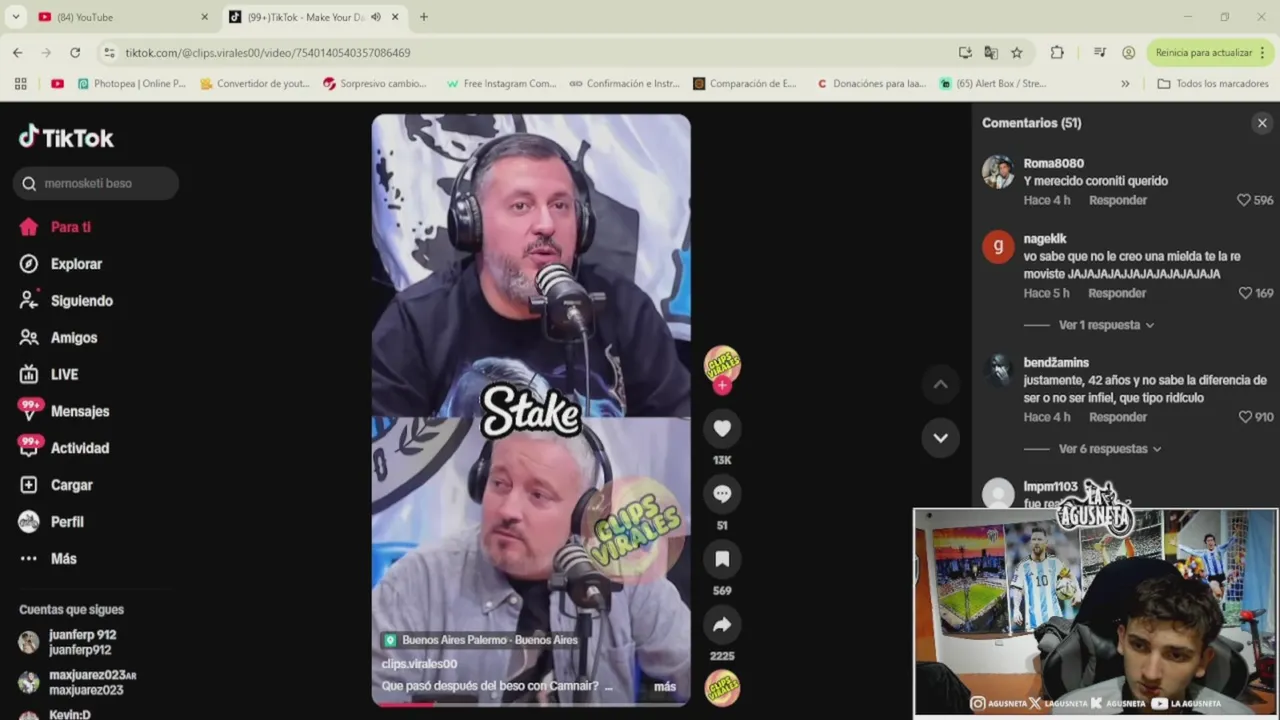
Task: Open bendžamins profile name
Action: click(1056, 363)
